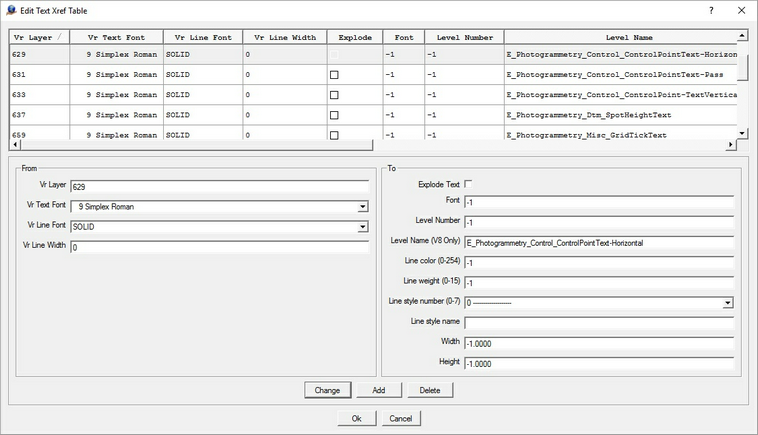Click the Level Name column header

[x=620, y=37]
